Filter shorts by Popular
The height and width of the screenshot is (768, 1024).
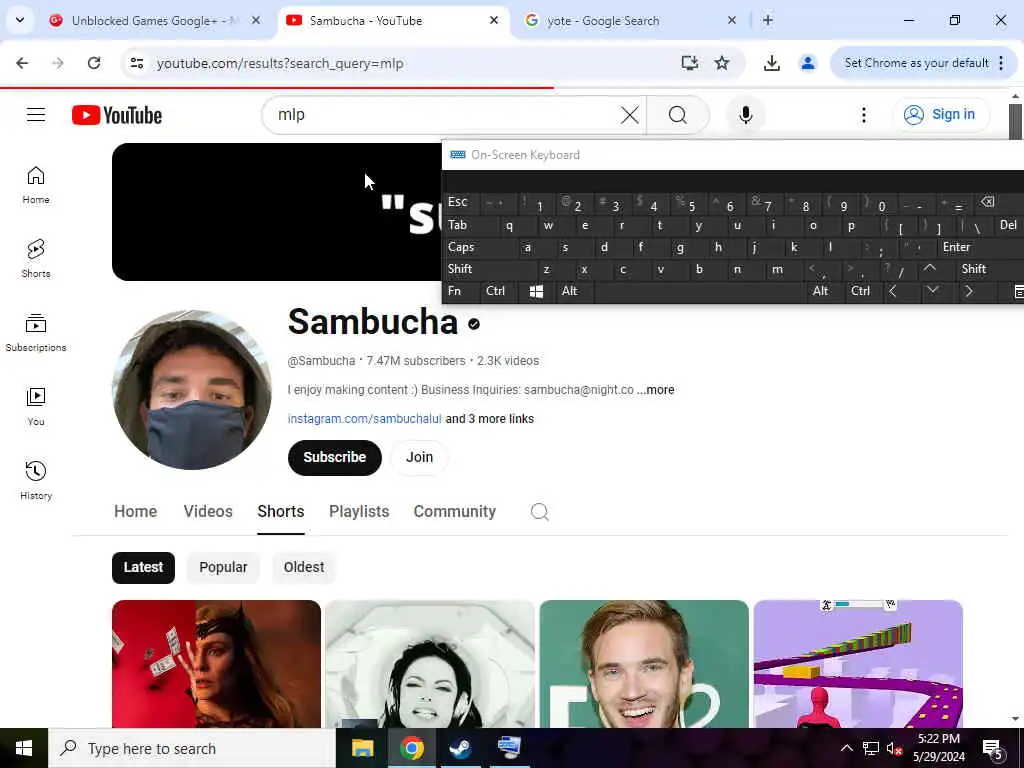pos(223,567)
